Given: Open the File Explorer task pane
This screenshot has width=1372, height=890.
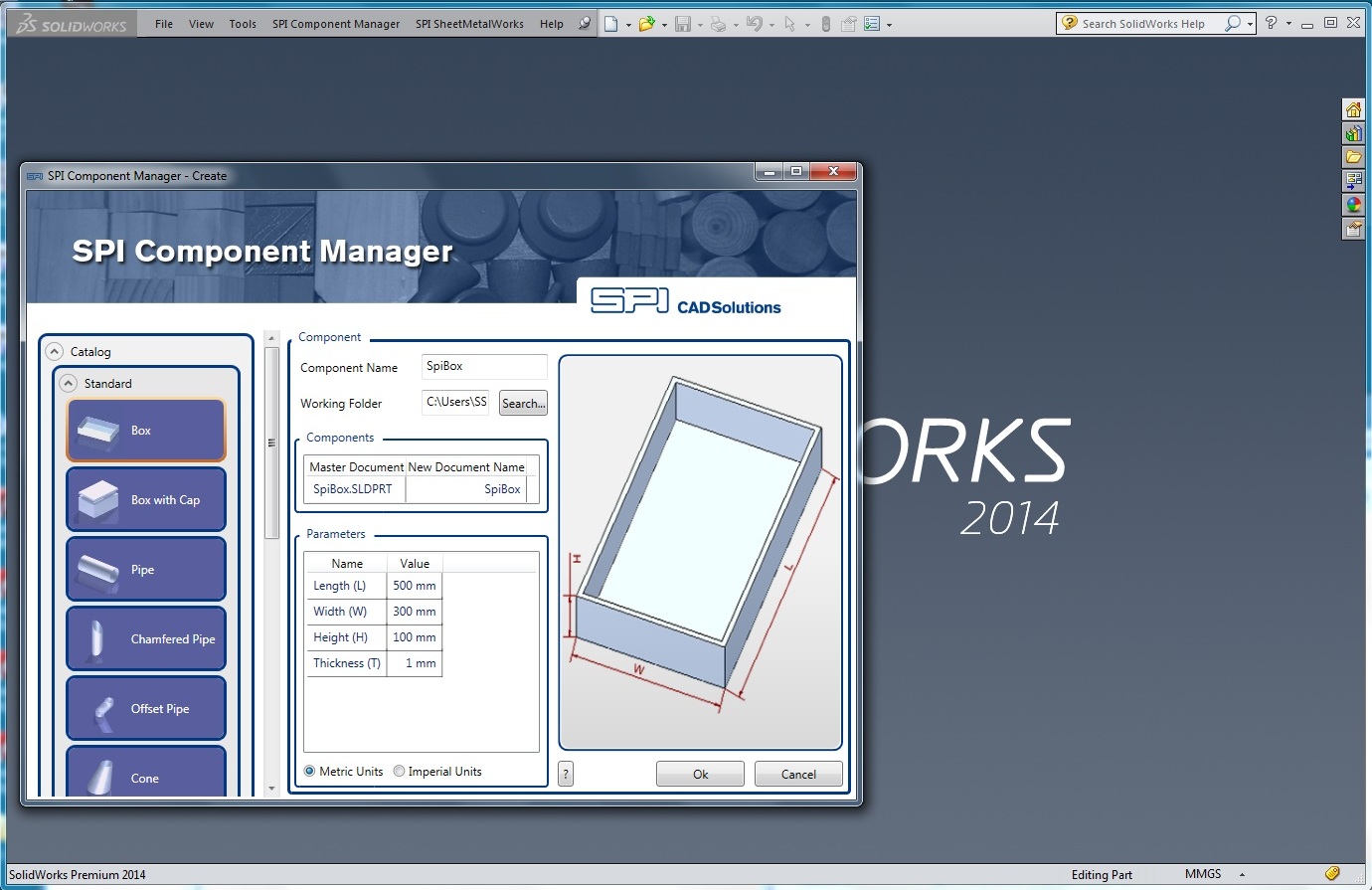Looking at the screenshot, I should click(x=1353, y=157).
